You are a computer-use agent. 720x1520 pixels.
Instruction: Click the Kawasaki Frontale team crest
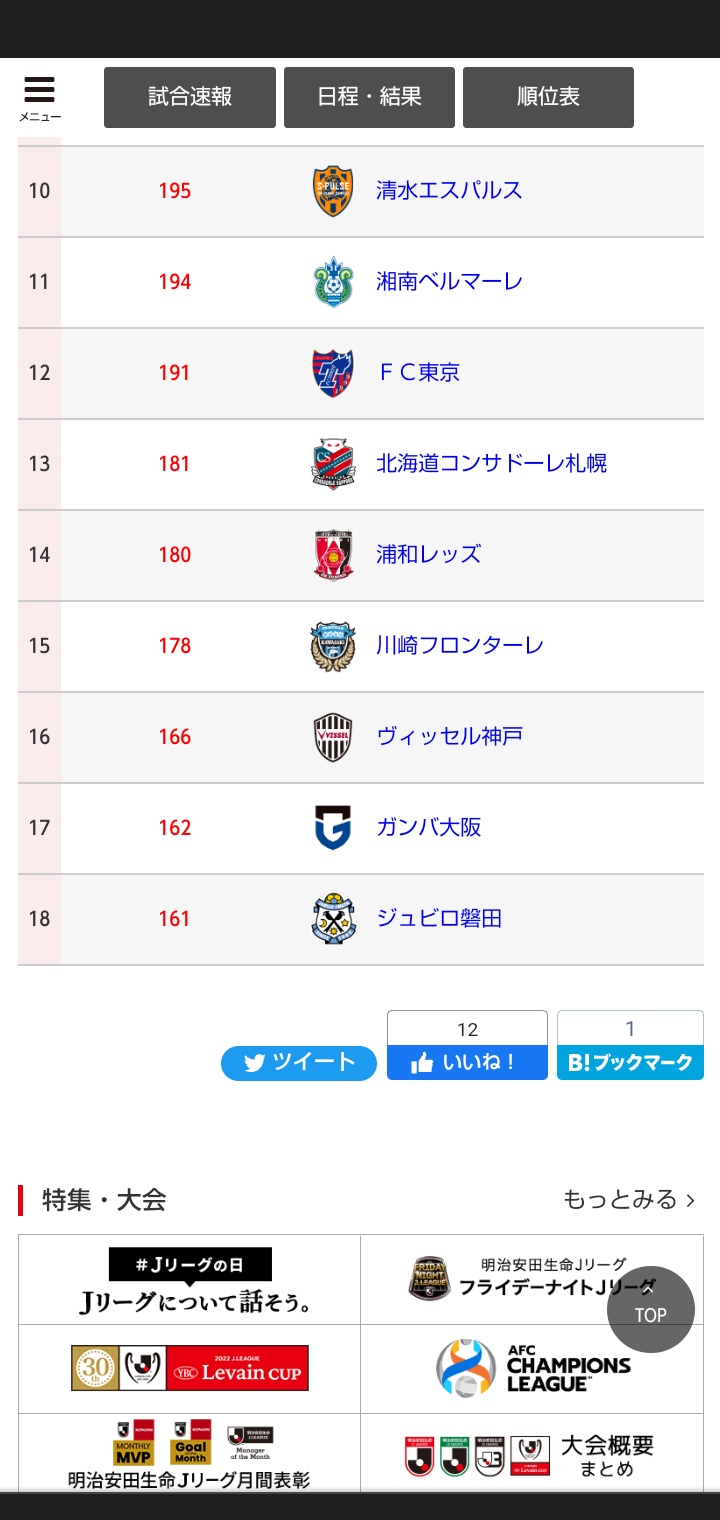333,646
